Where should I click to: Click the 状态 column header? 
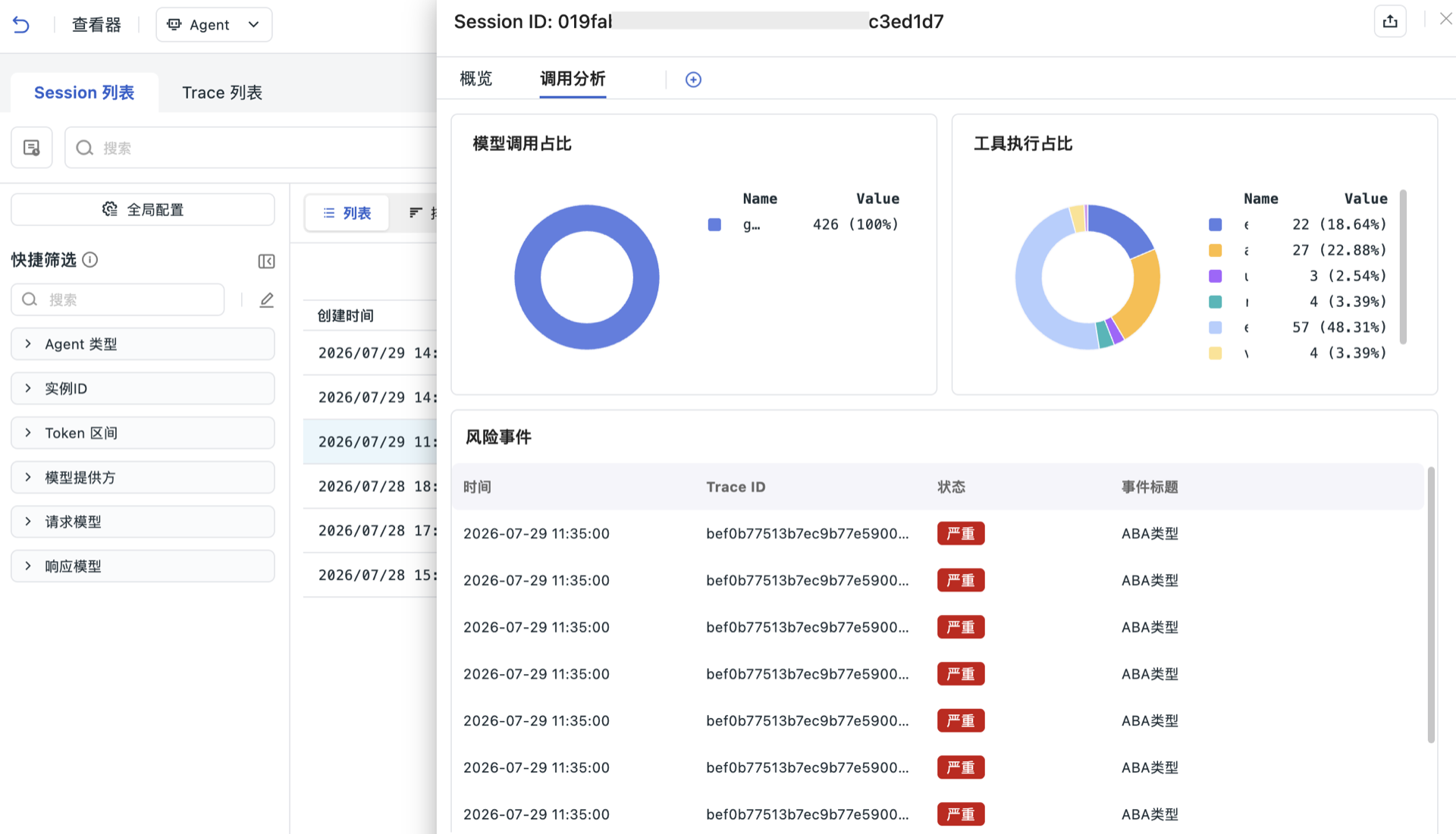(x=951, y=487)
